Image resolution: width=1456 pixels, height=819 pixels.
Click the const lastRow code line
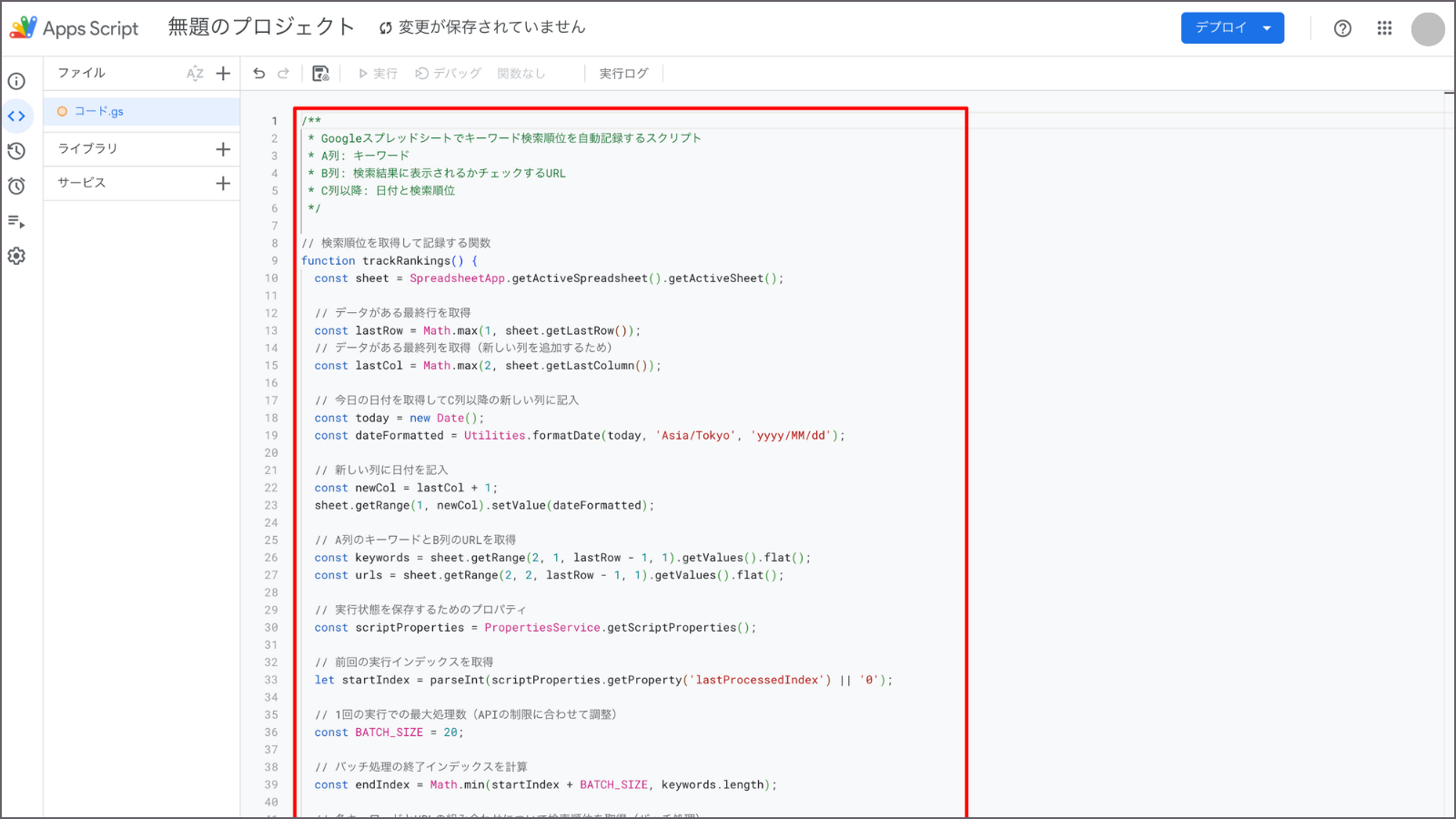pyautogui.click(x=478, y=330)
